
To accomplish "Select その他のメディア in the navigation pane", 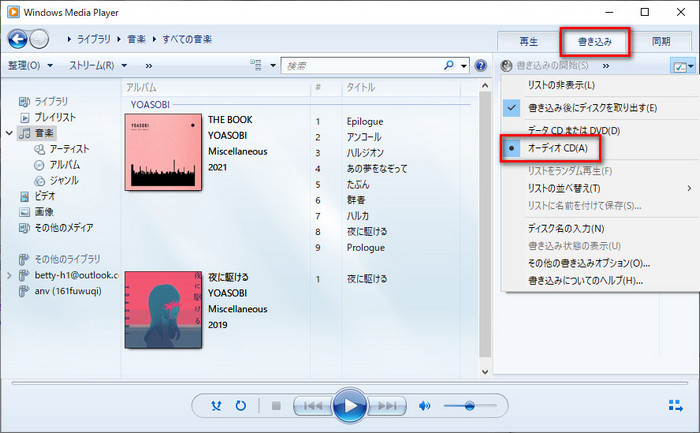I will coord(64,228).
